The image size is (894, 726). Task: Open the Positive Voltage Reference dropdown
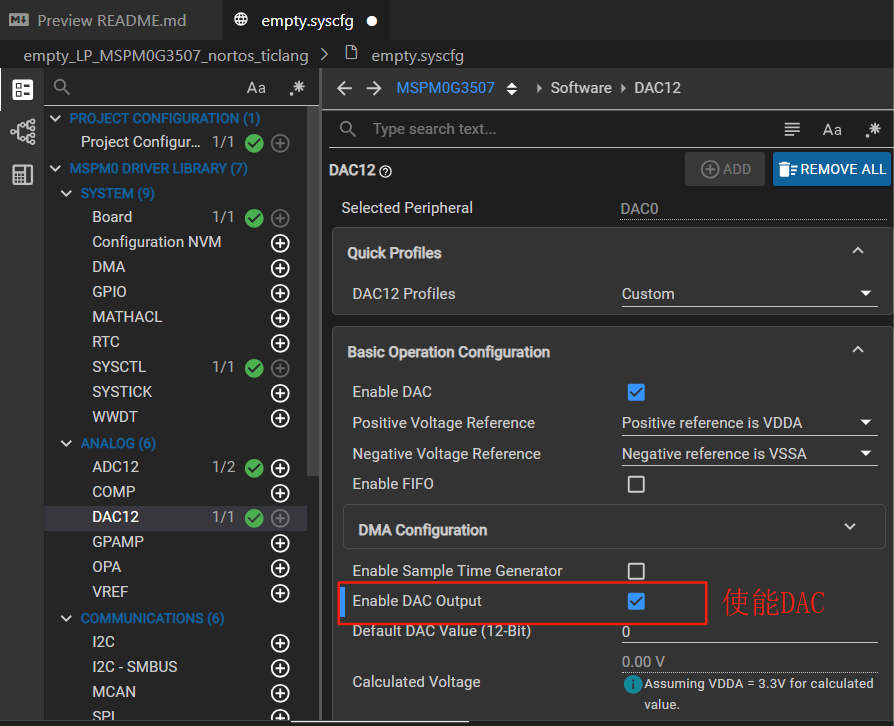coord(749,423)
